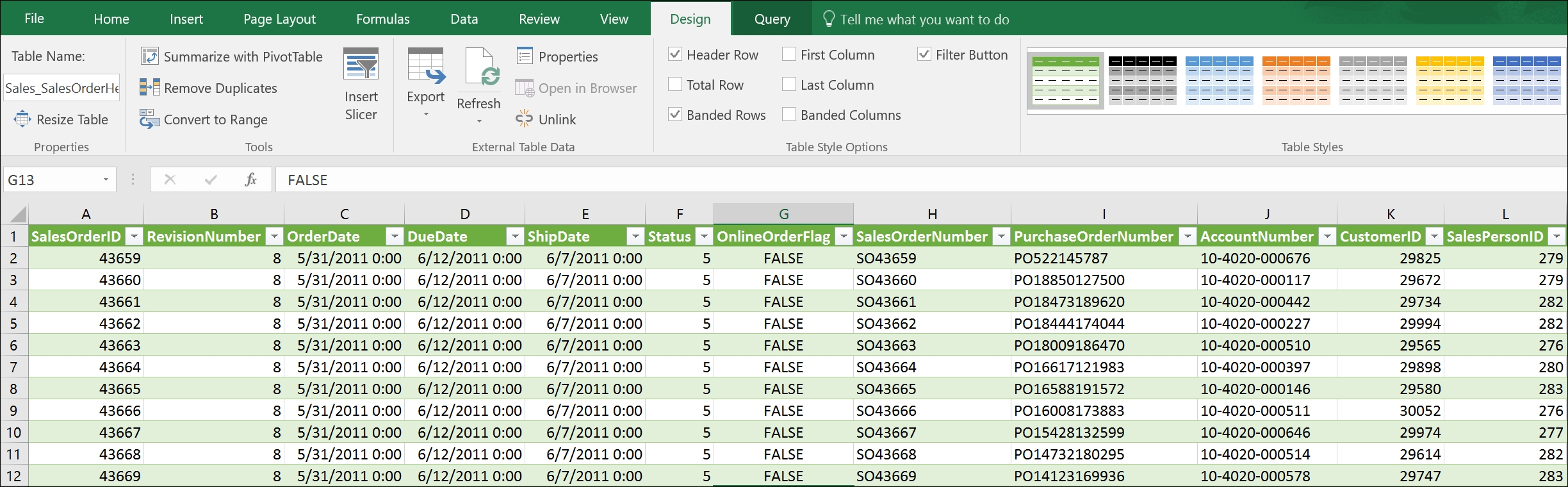Click the Summarize with PivotTable icon

(149, 56)
